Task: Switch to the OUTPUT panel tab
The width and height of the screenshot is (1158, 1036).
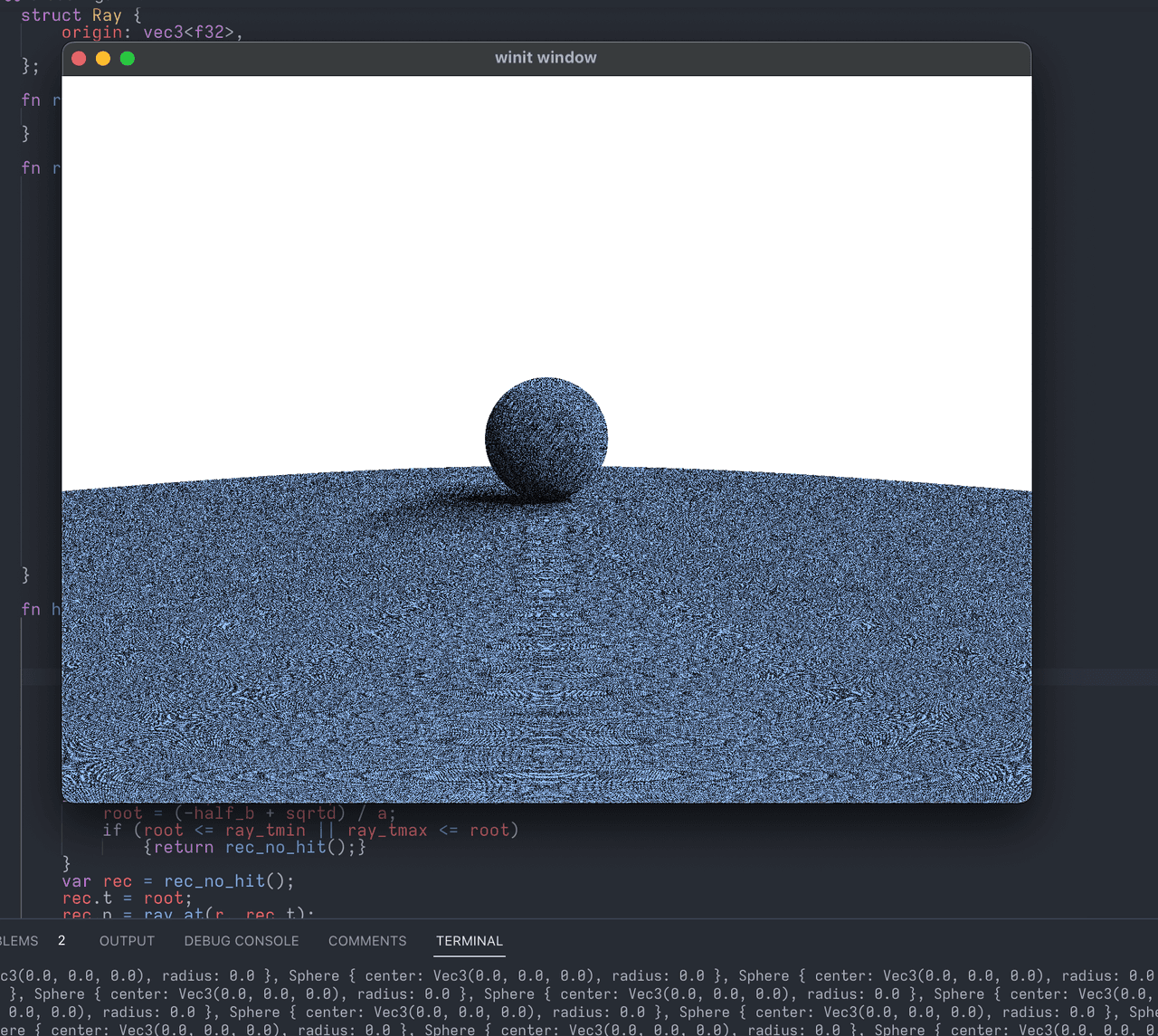Action: point(127,941)
